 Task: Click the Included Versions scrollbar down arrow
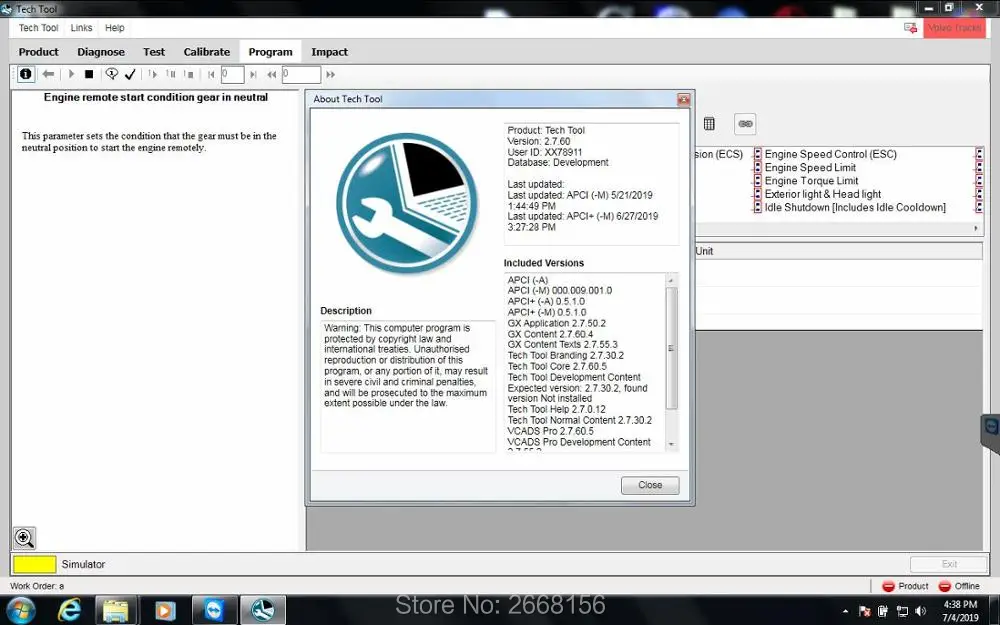[671, 445]
